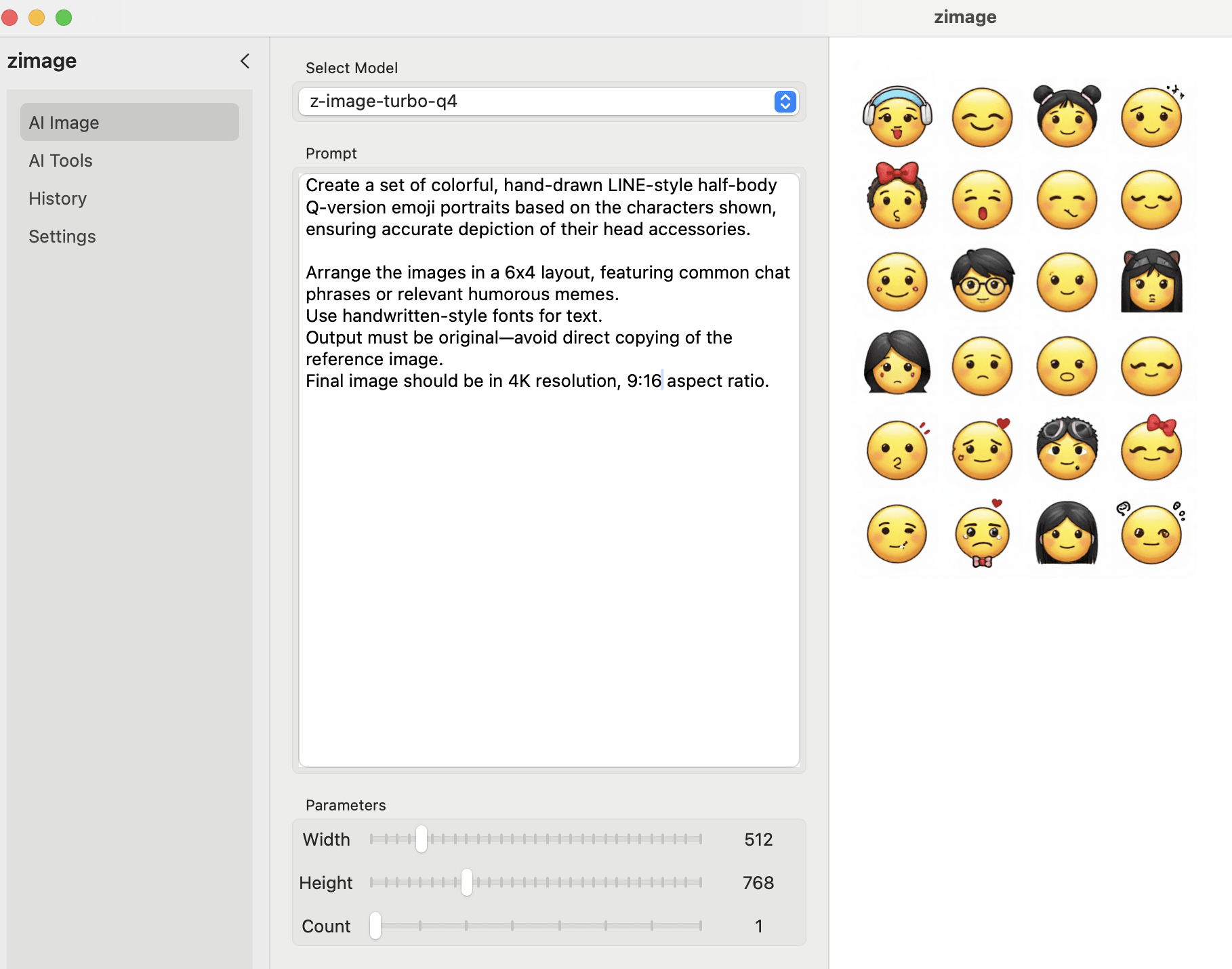Click the emoji wearing blue headphones
The width and height of the screenshot is (1232, 969).
pyautogui.click(x=897, y=117)
